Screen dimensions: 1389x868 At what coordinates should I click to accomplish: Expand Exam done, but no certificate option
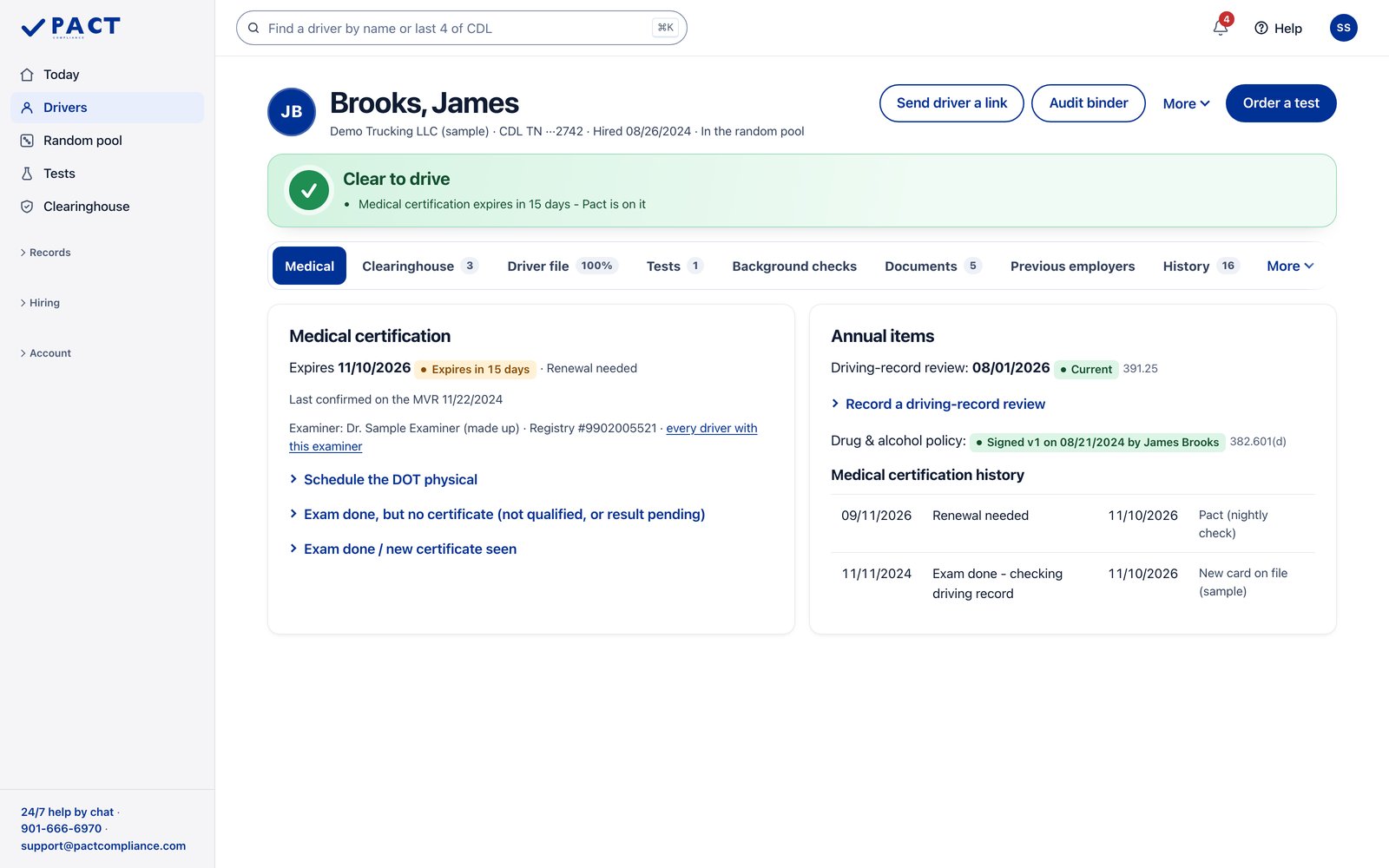click(x=497, y=514)
